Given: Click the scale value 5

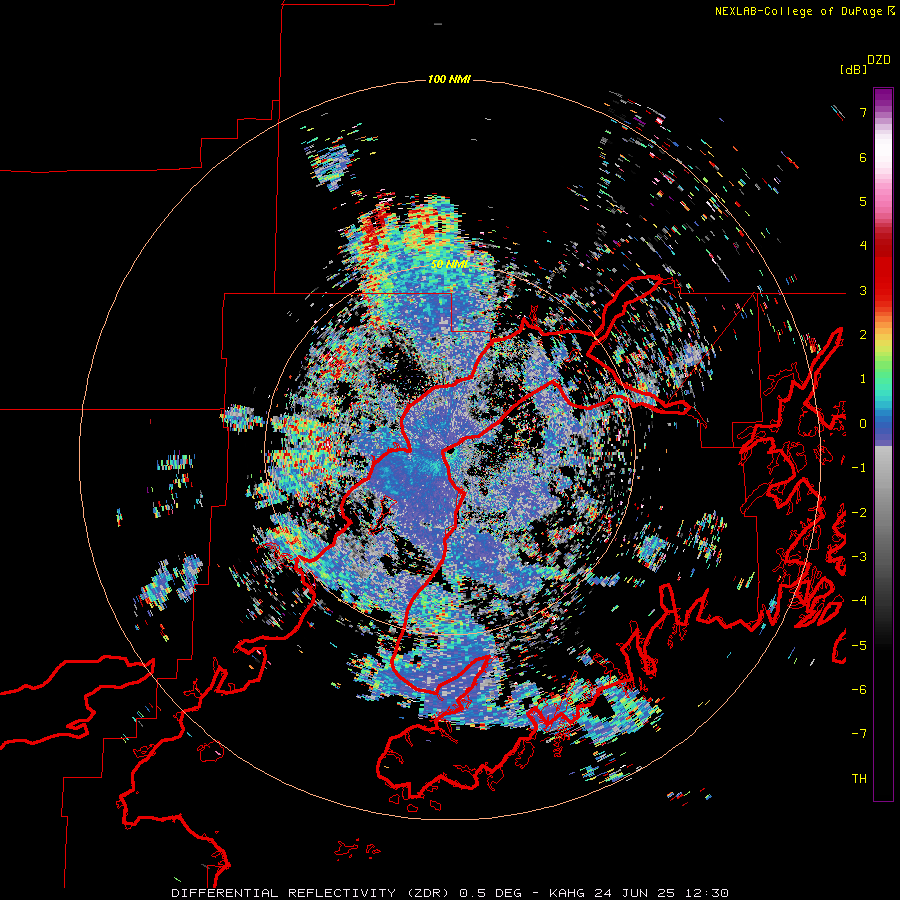Looking at the screenshot, I should tap(863, 201).
